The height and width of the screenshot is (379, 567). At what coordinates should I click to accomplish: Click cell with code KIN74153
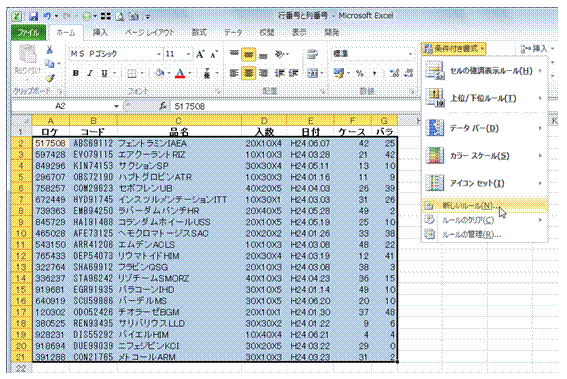(x=93, y=166)
